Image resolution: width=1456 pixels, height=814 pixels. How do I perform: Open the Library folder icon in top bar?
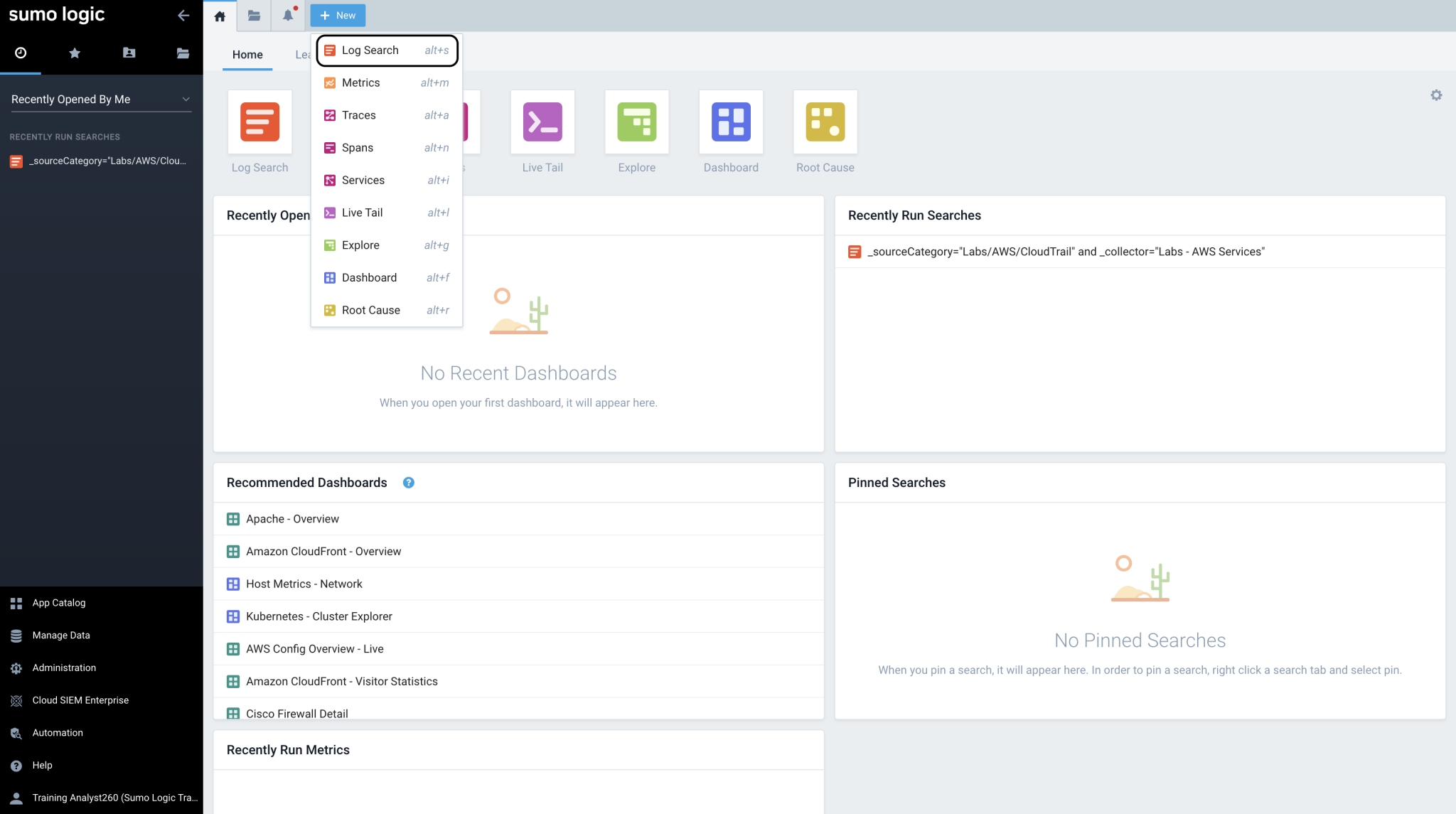pos(254,16)
